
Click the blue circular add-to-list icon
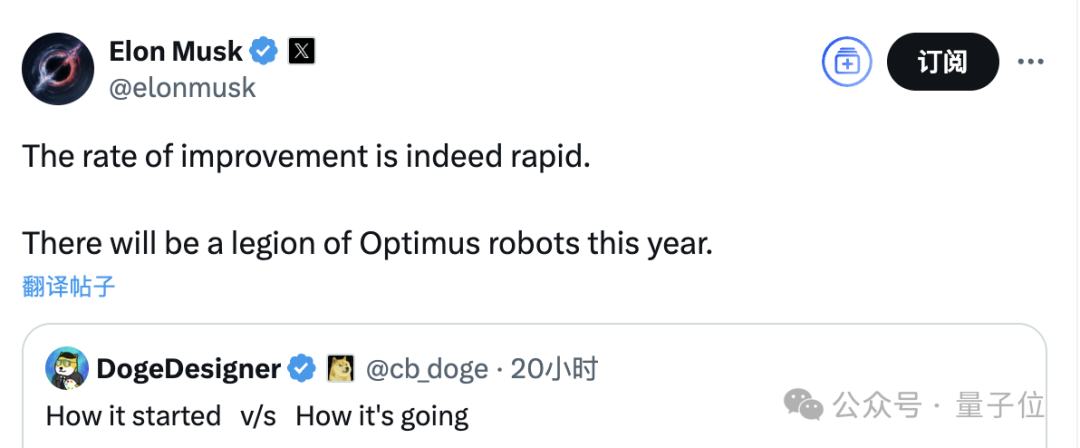click(847, 62)
